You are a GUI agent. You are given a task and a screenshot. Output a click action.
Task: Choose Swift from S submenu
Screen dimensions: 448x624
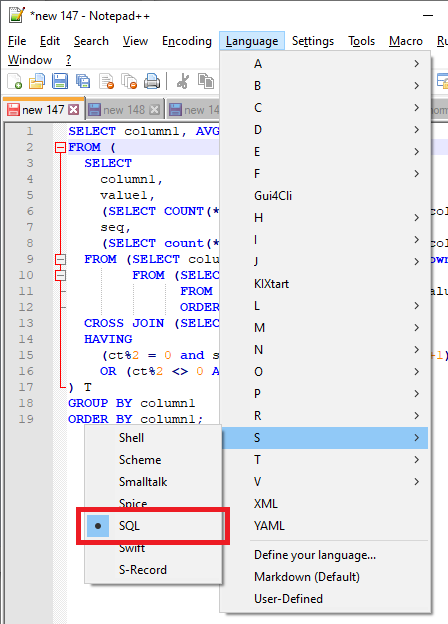(153, 548)
